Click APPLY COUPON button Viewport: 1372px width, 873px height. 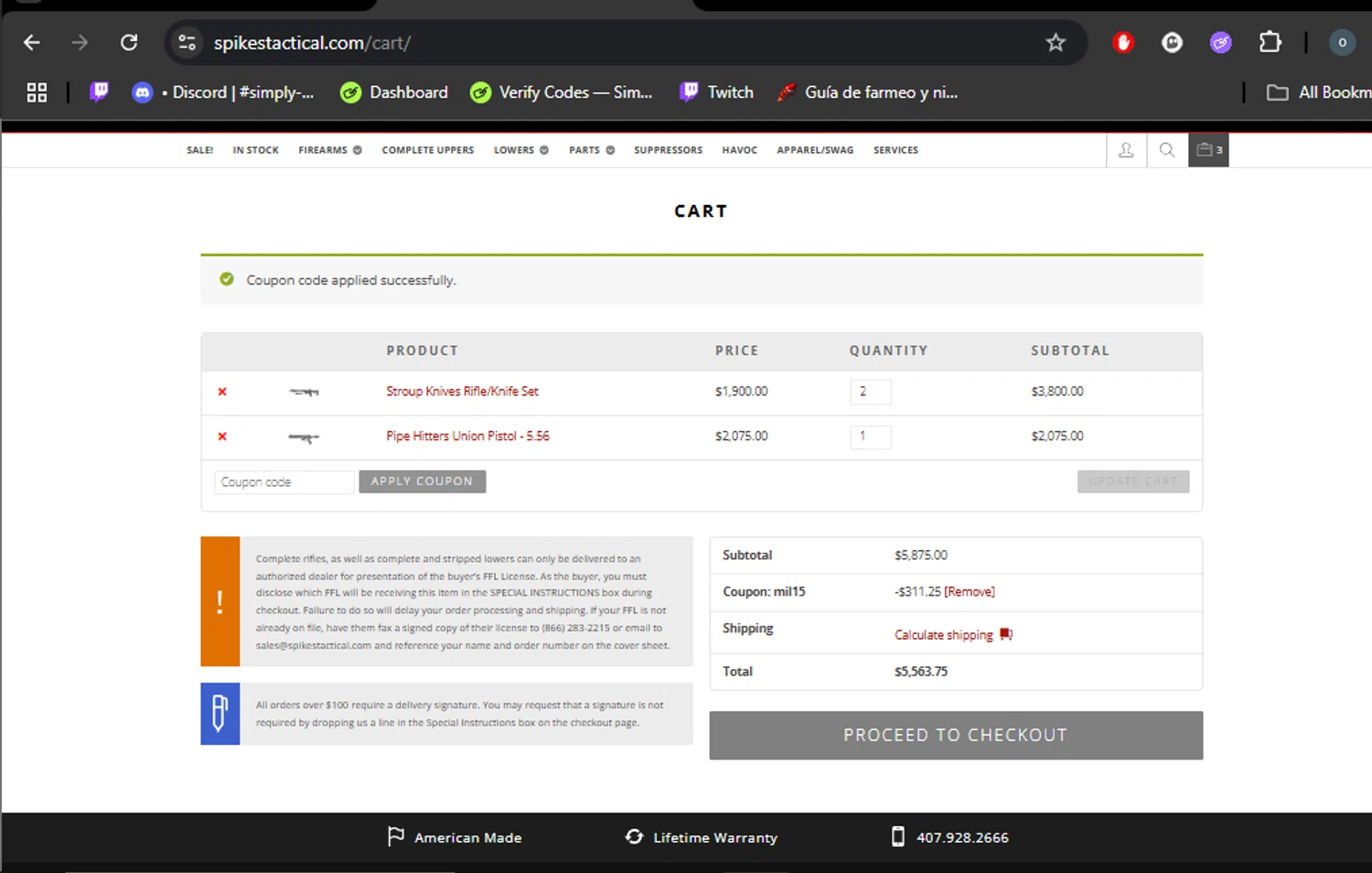click(422, 481)
